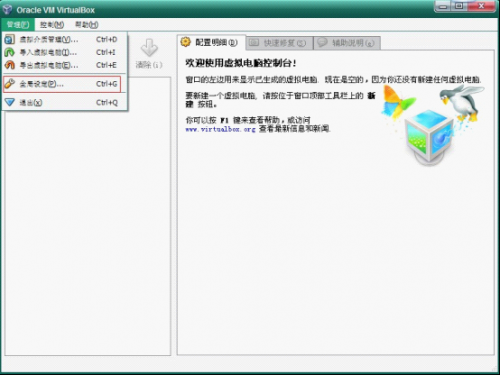Maximize the VirtualBox window
This screenshot has height=375, width=500.
click(459, 6)
